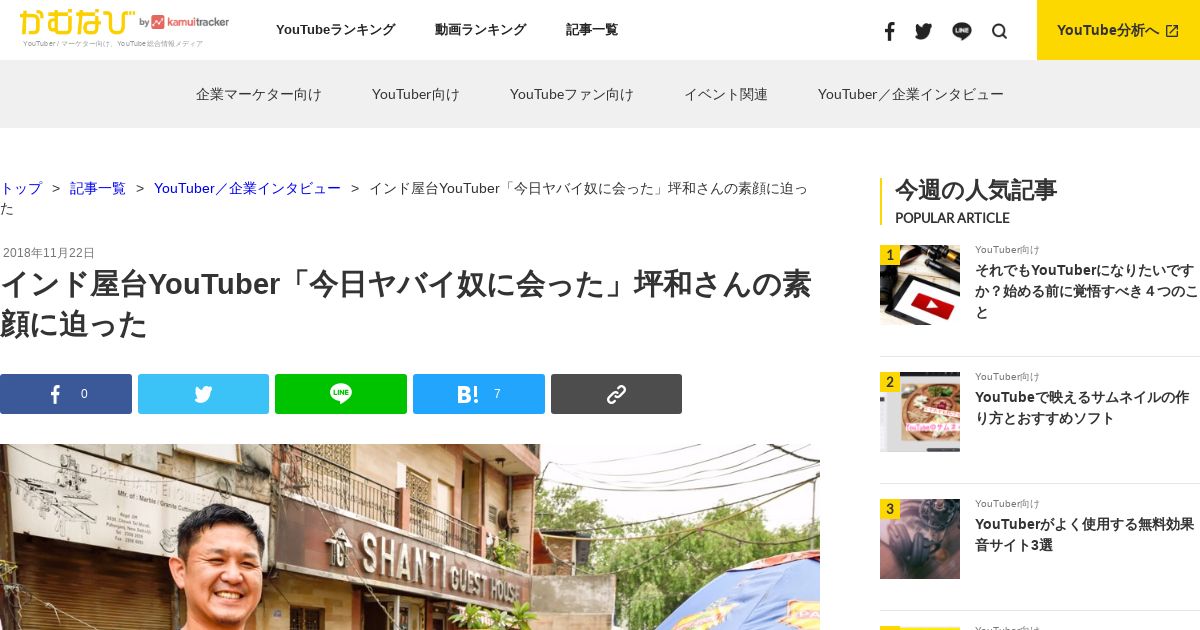Select 企業マーケター向け category tab
The height and width of the screenshot is (630, 1200).
(259, 94)
